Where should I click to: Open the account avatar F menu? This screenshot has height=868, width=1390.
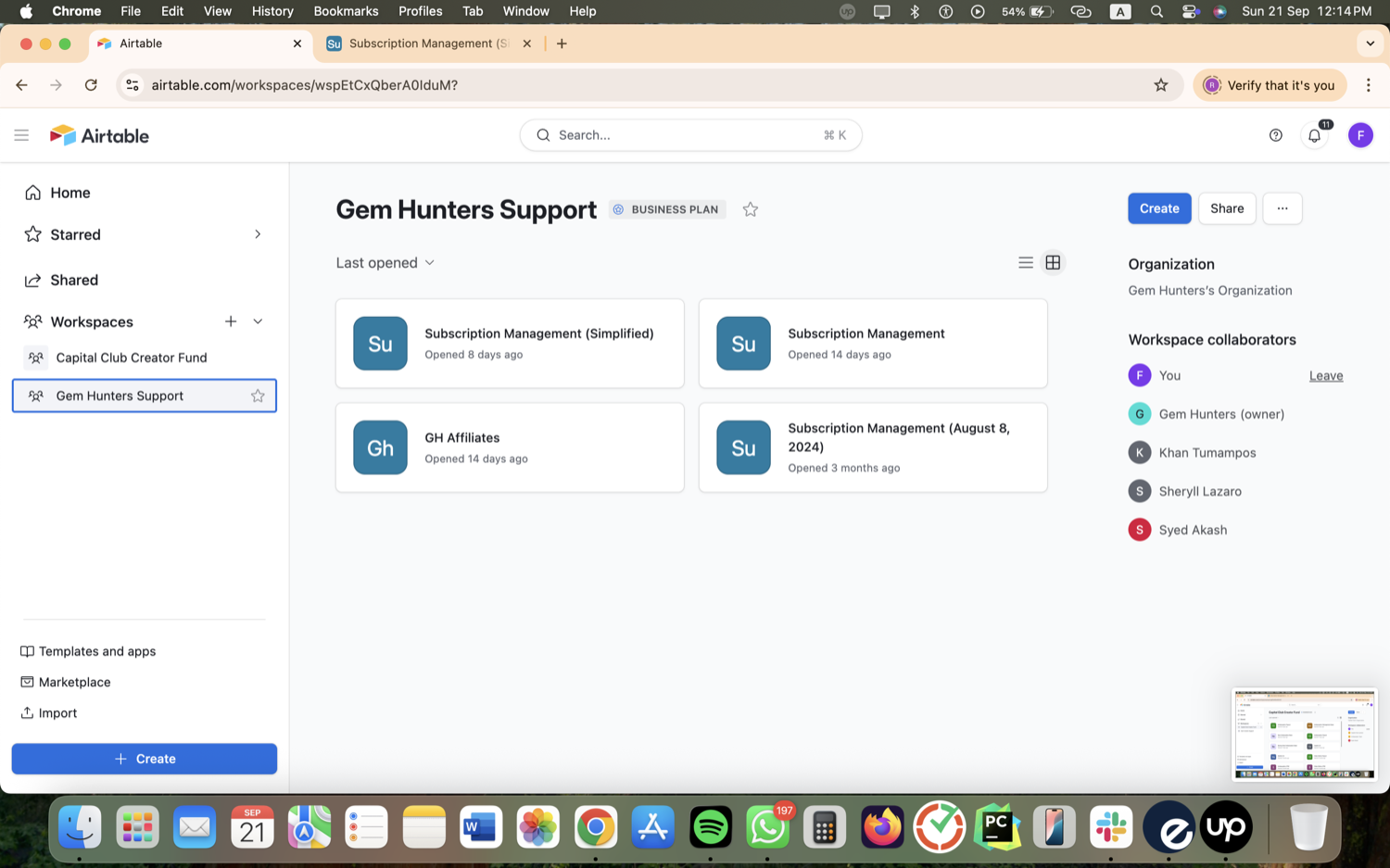coord(1360,135)
